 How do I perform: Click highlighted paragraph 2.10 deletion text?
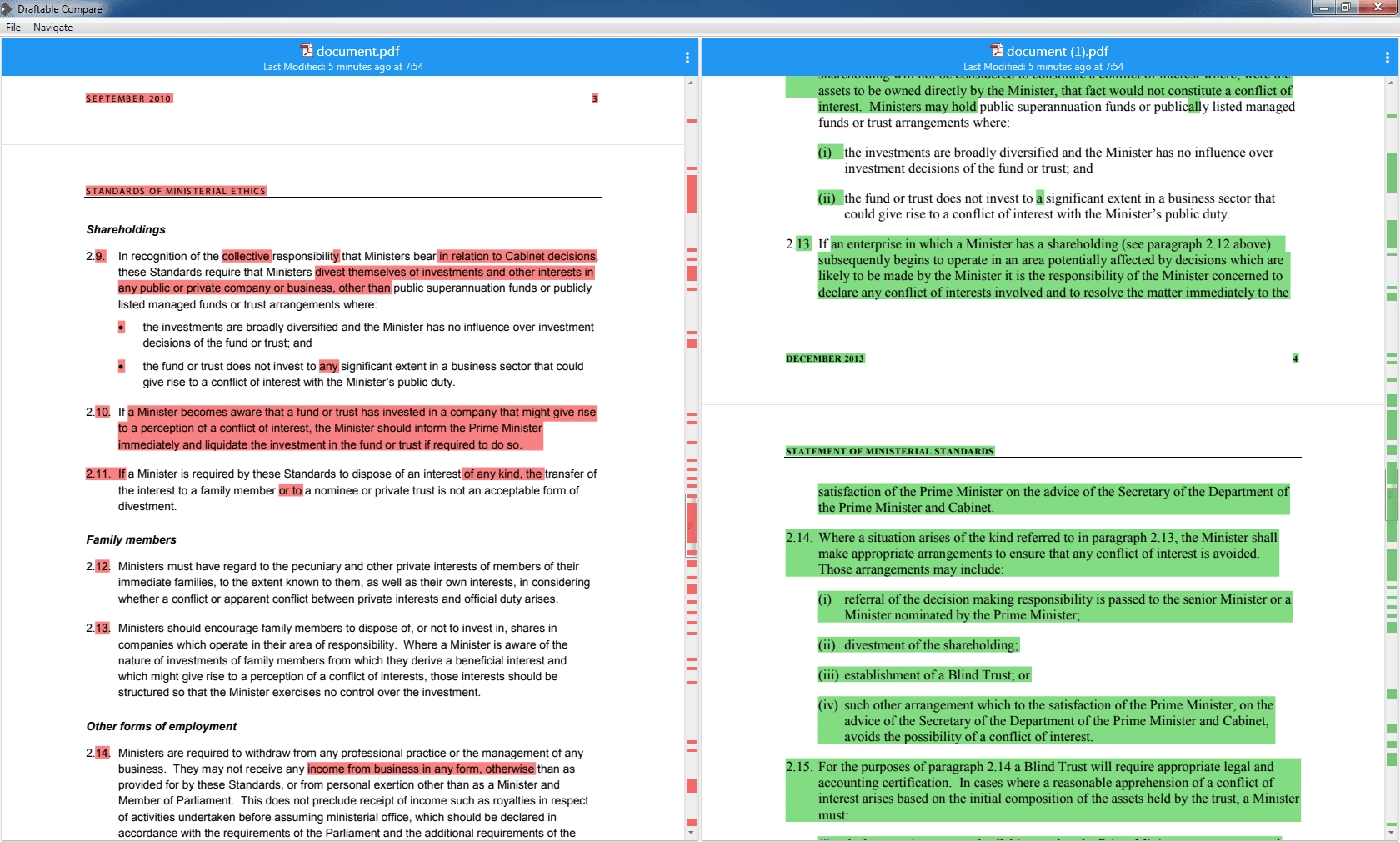point(357,428)
